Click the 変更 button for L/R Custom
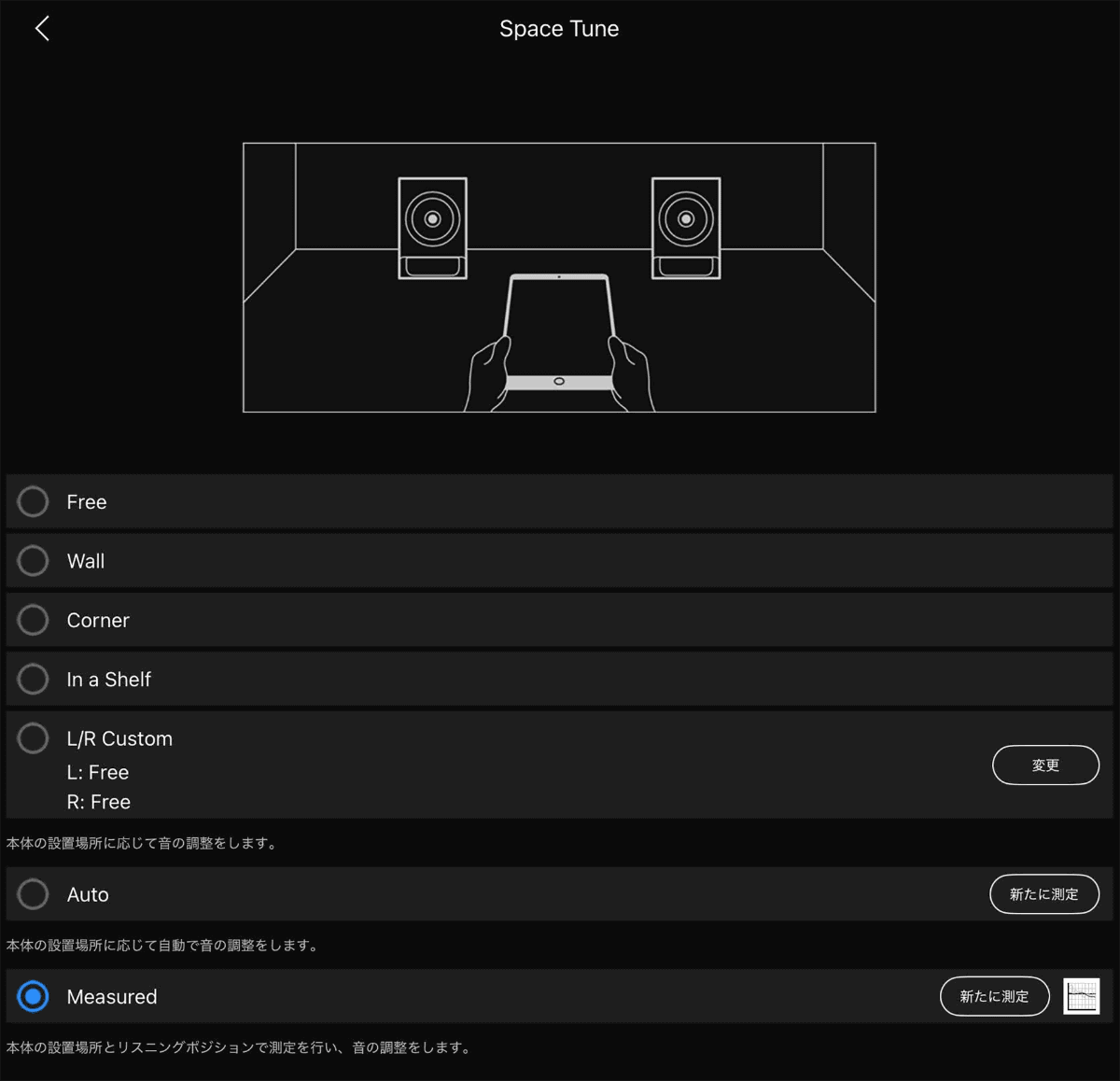Viewport: 1120px width, 1081px height. click(x=1045, y=765)
